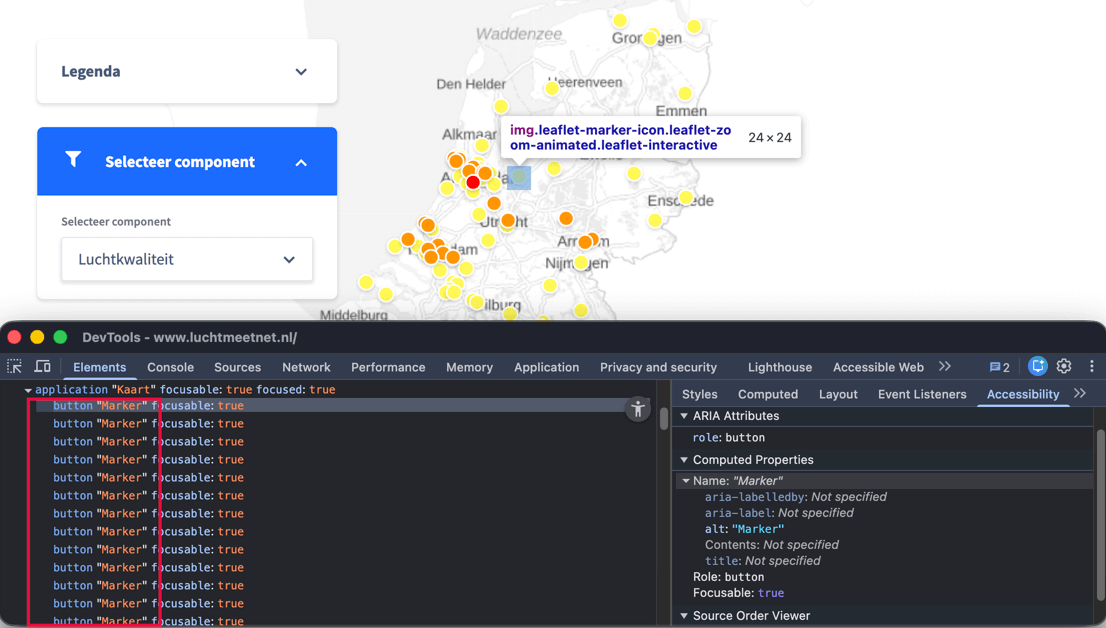Click the AI assistance icon in DevTools
Image resolution: width=1106 pixels, height=628 pixels.
(1037, 367)
